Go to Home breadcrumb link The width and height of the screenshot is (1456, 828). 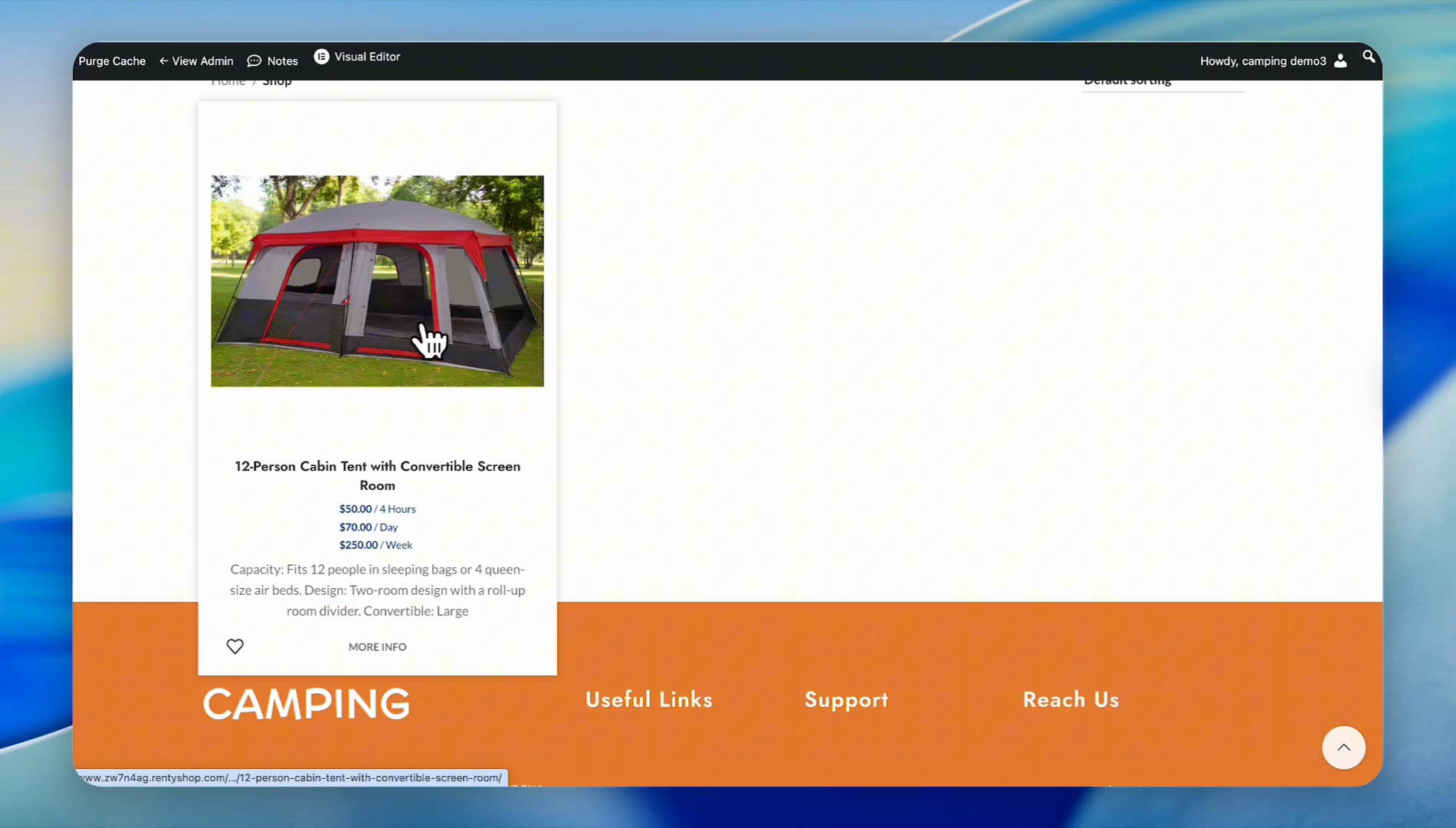point(228,82)
